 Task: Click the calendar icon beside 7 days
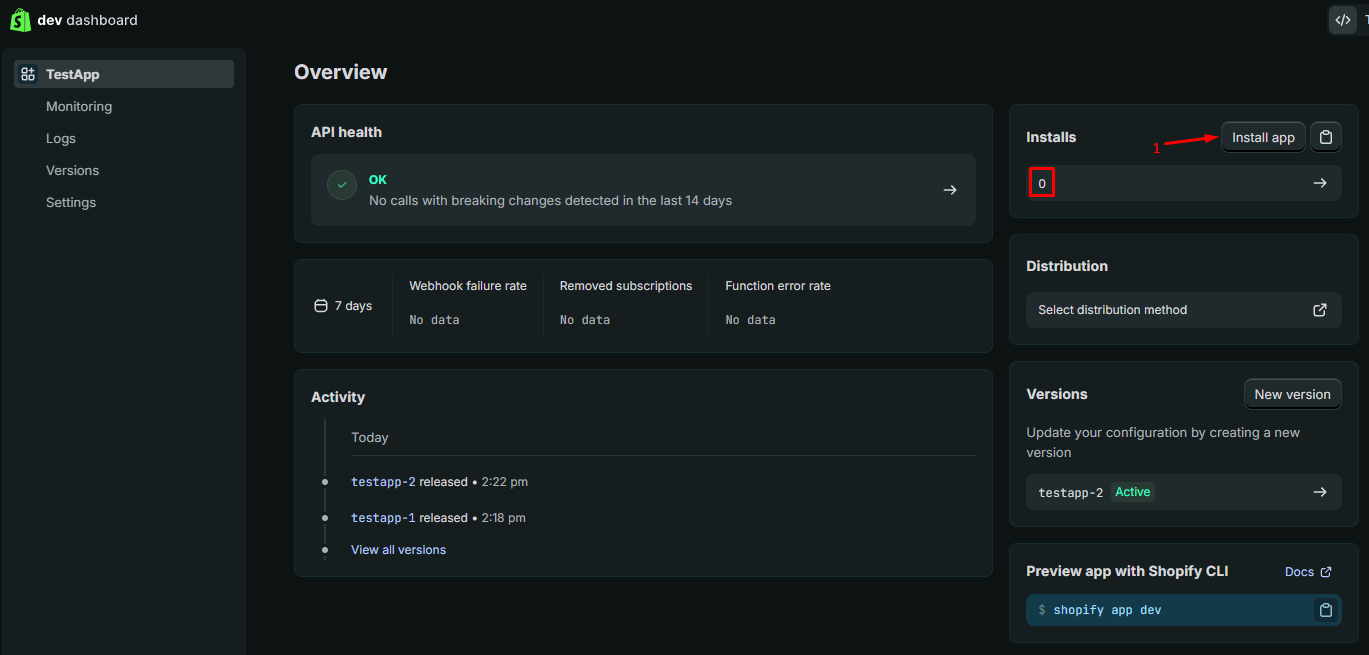(x=321, y=306)
